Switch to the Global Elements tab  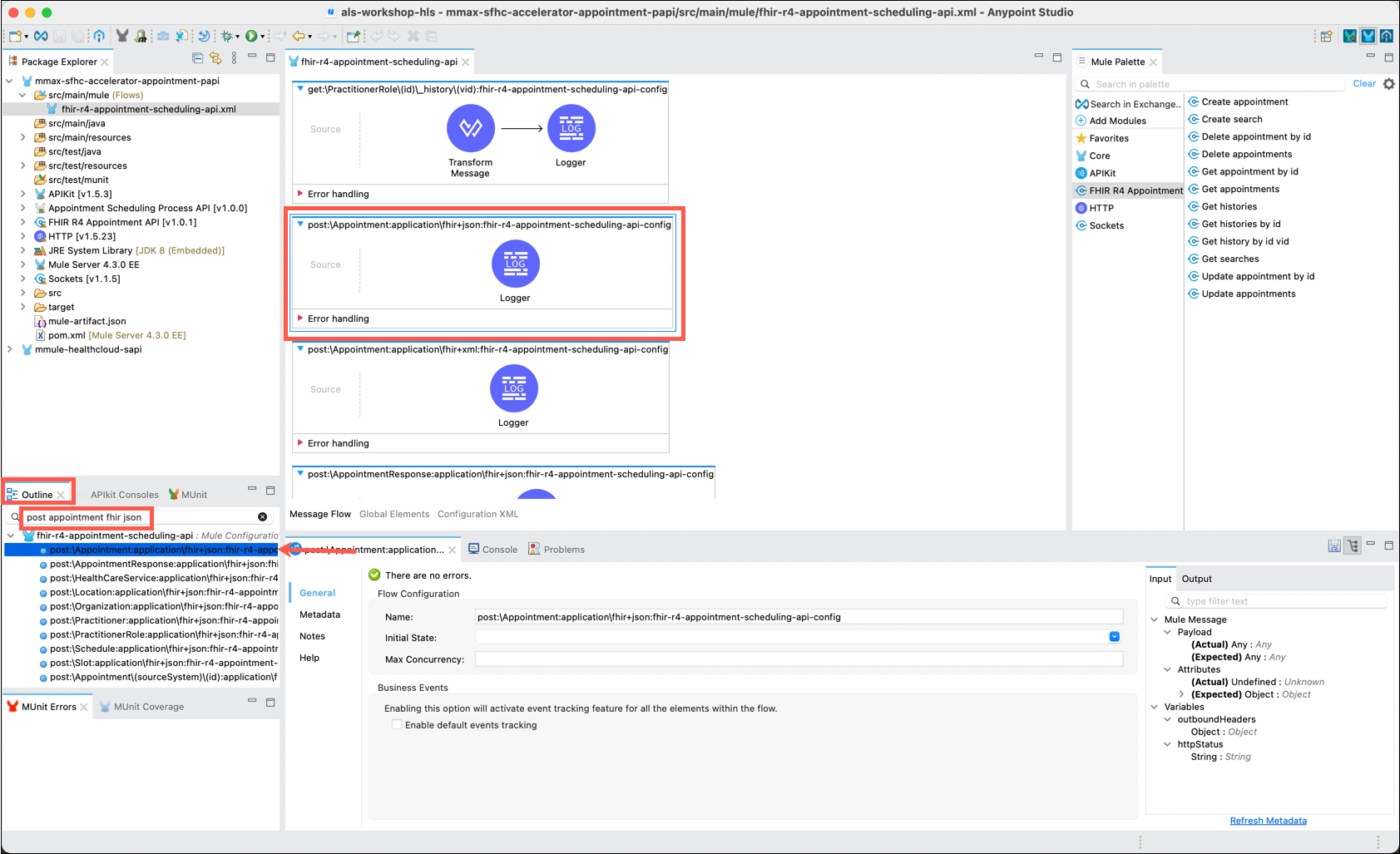[394, 514]
